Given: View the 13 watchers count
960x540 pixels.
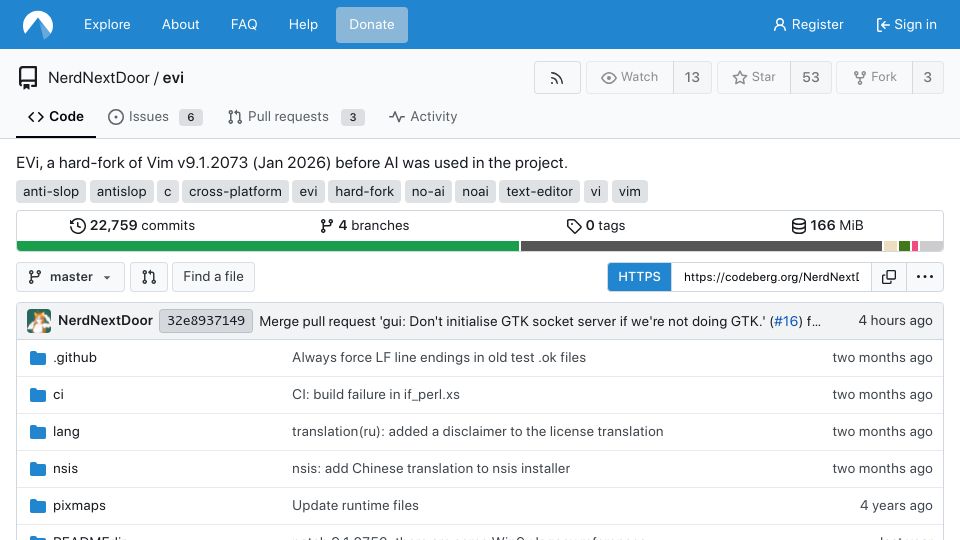Looking at the screenshot, I should (x=692, y=78).
